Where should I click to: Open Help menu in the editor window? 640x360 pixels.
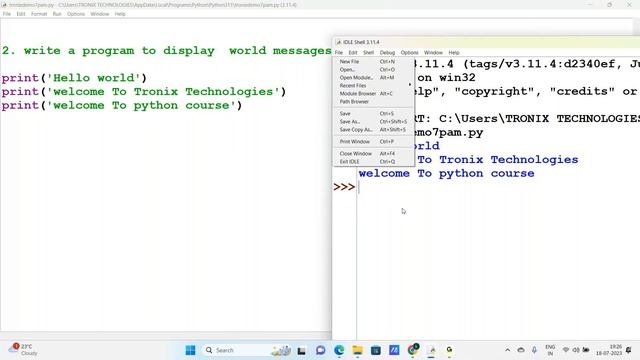120,14
